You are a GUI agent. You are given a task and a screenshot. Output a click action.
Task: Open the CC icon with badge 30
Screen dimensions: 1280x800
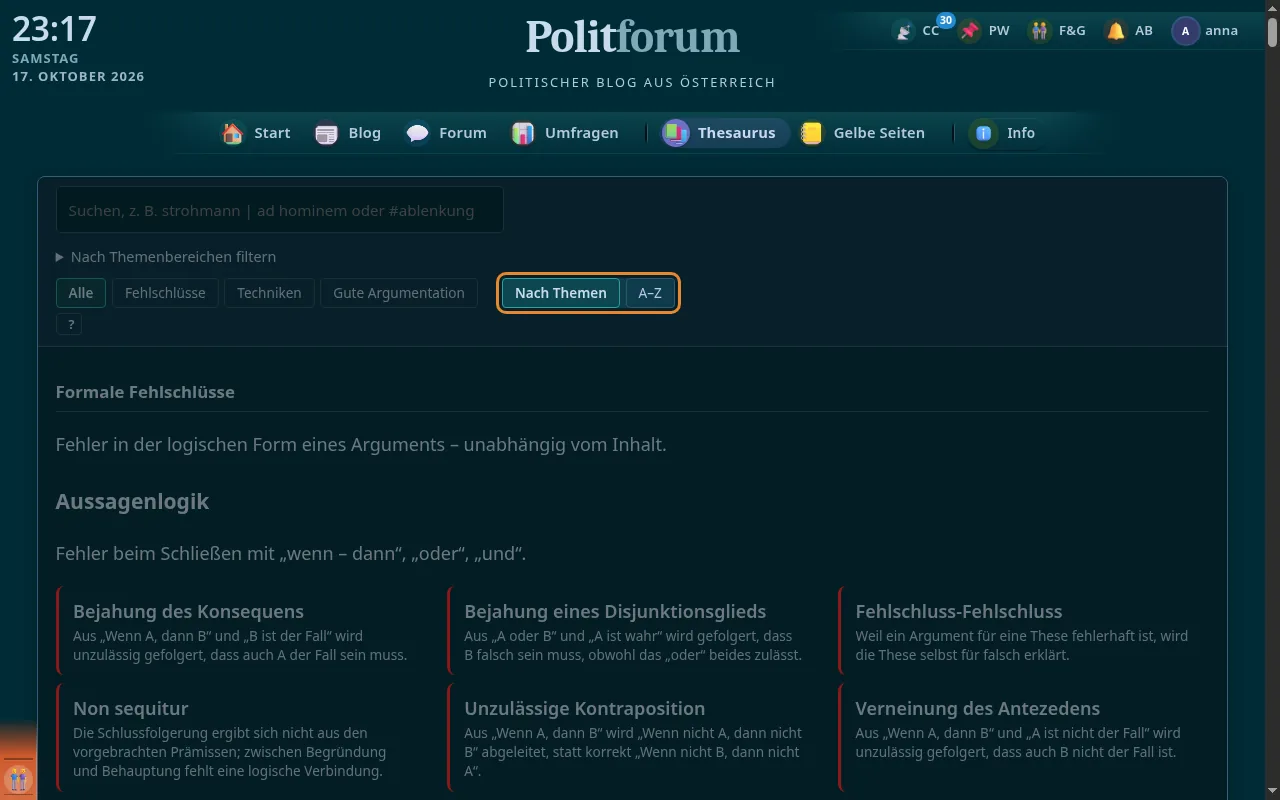coord(904,31)
